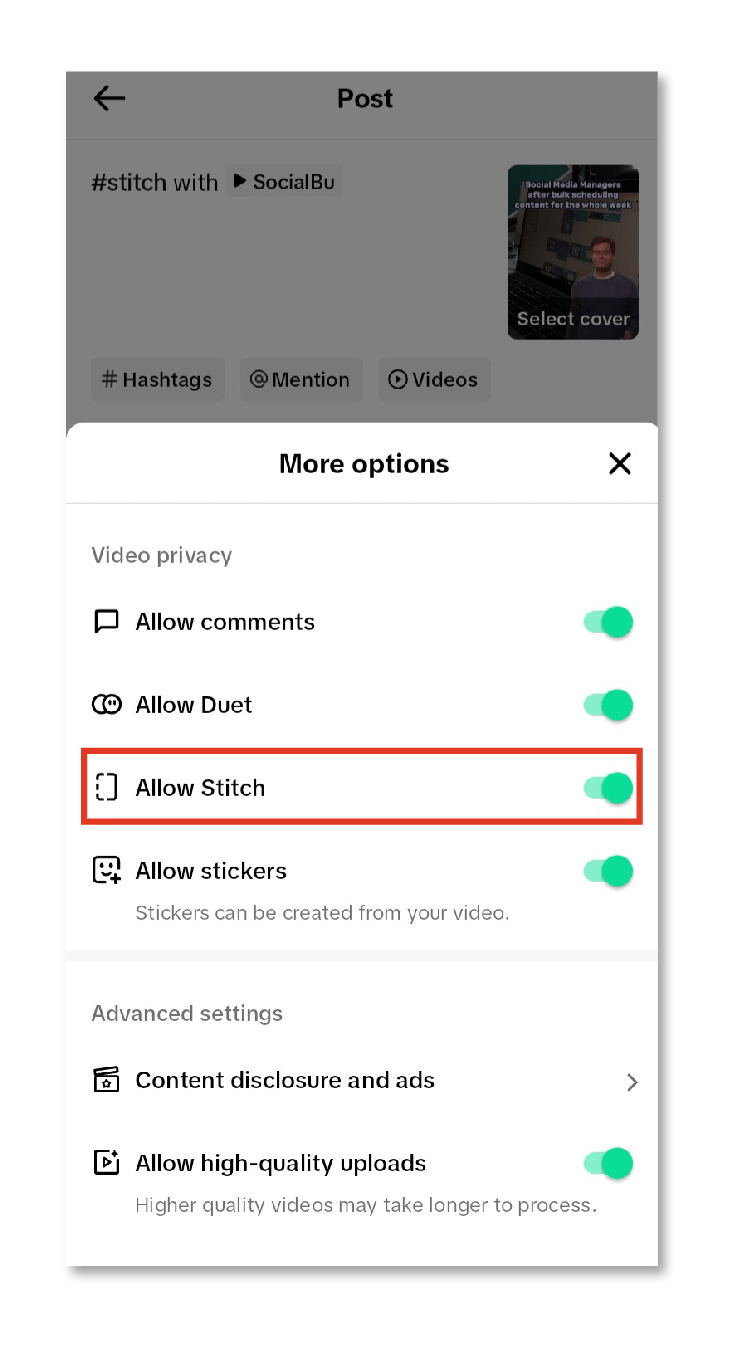Click the Allow Duet icon
This screenshot has width=736, height=1347.
[106, 705]
